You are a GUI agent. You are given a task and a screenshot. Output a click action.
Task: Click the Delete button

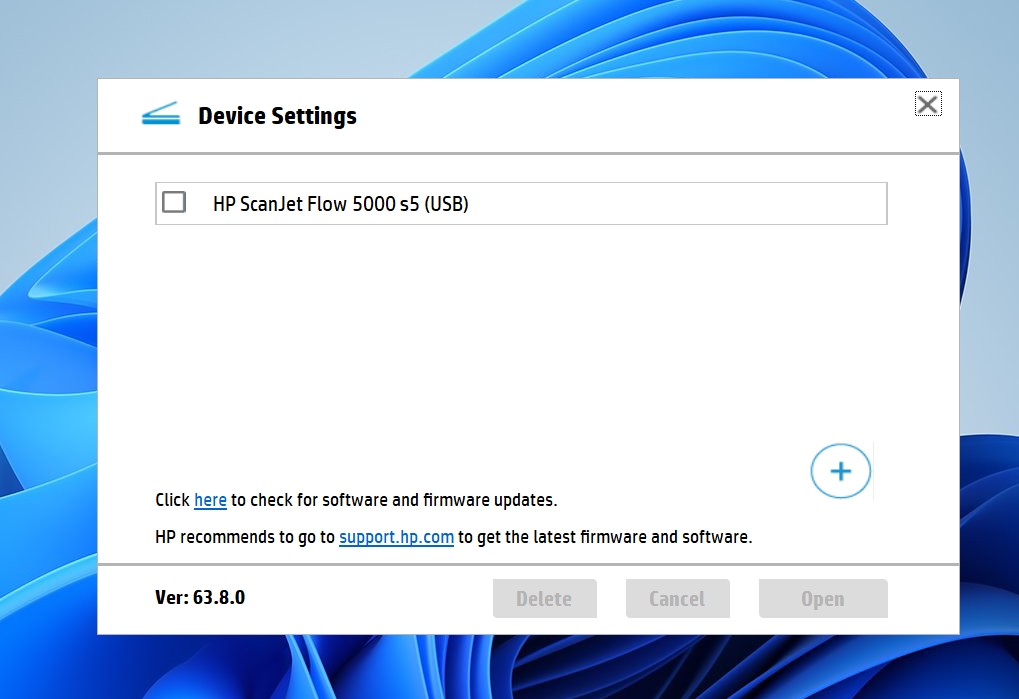coord(545,598)
